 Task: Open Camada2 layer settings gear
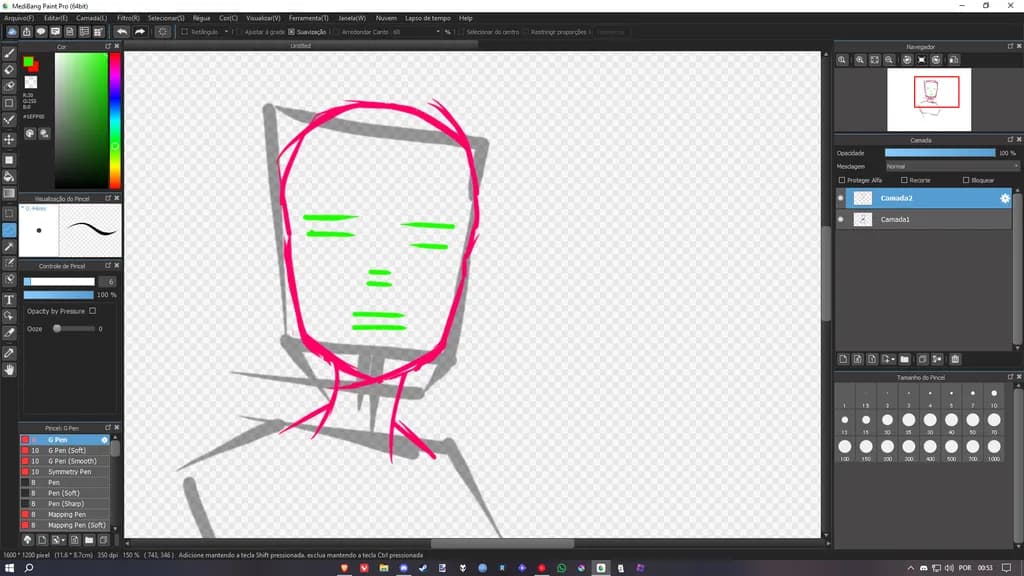coord(1004,198)
